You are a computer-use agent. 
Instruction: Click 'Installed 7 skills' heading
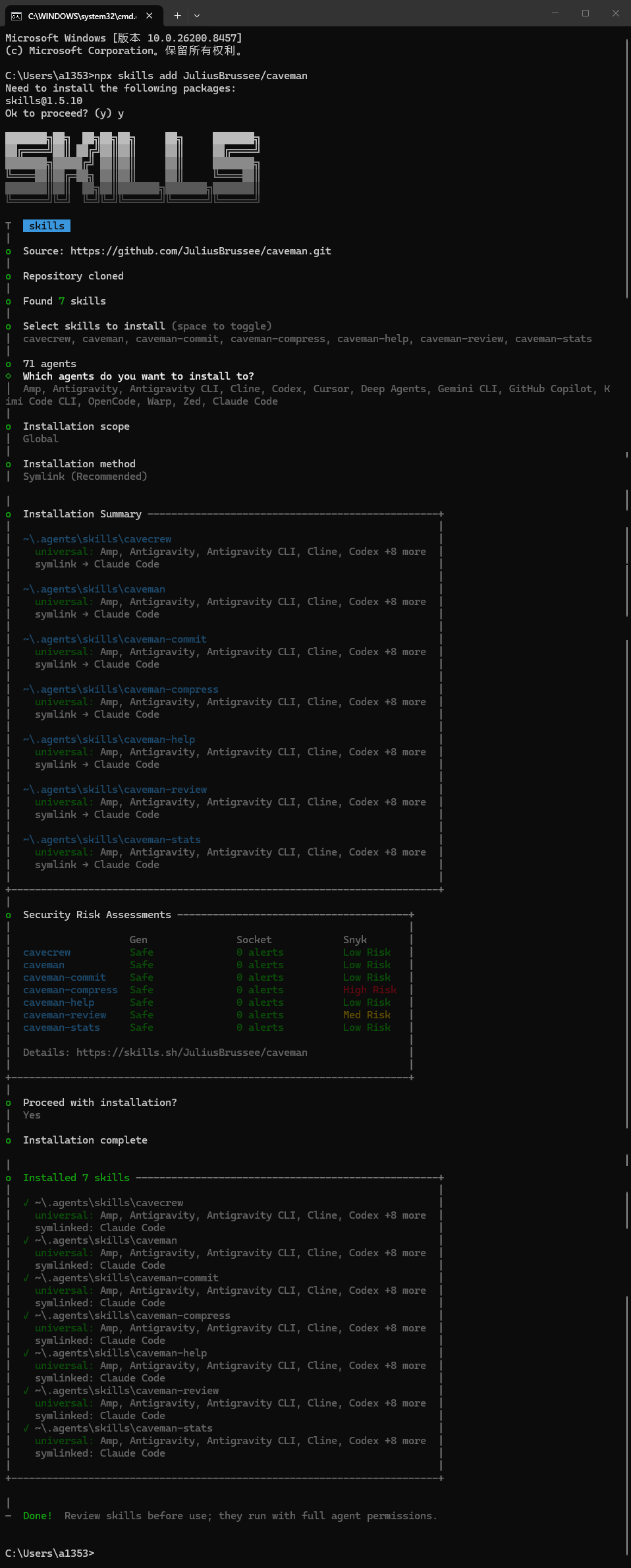[76, 1178]
